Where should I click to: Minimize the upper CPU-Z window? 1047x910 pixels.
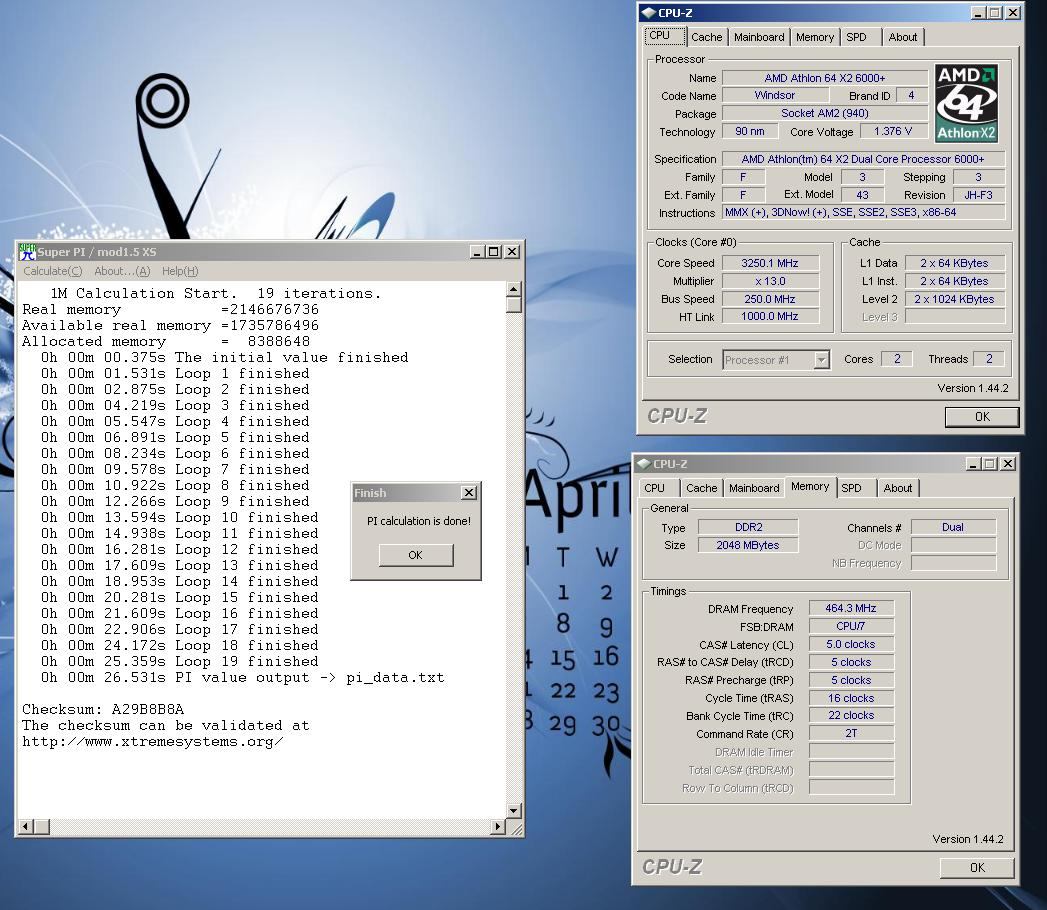pyautogui.click(x=978, y=13)
